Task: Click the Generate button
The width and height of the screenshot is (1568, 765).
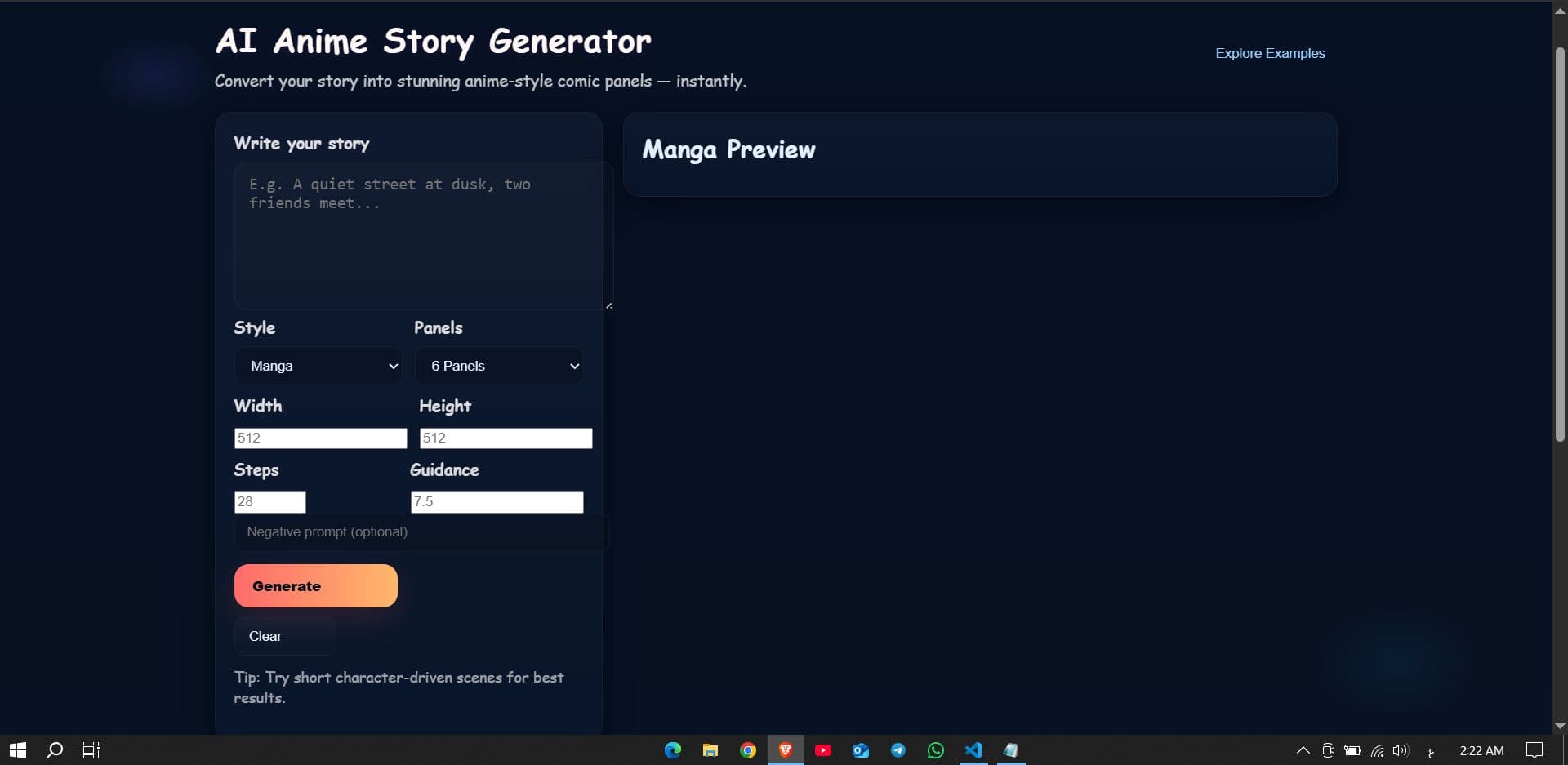Action: click(x=315, y=585)
